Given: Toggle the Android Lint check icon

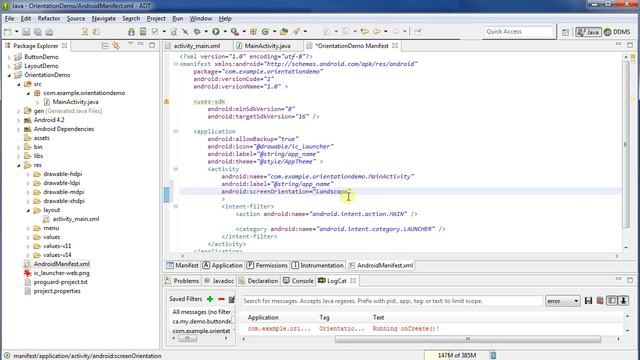Looking at the screenshot, I should tap(155, 32).
